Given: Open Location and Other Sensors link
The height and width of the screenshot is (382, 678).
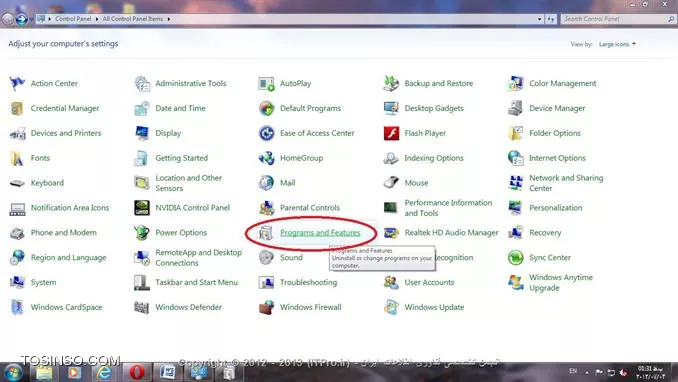Looking at the screenshot, I should [x=189, y=183].
